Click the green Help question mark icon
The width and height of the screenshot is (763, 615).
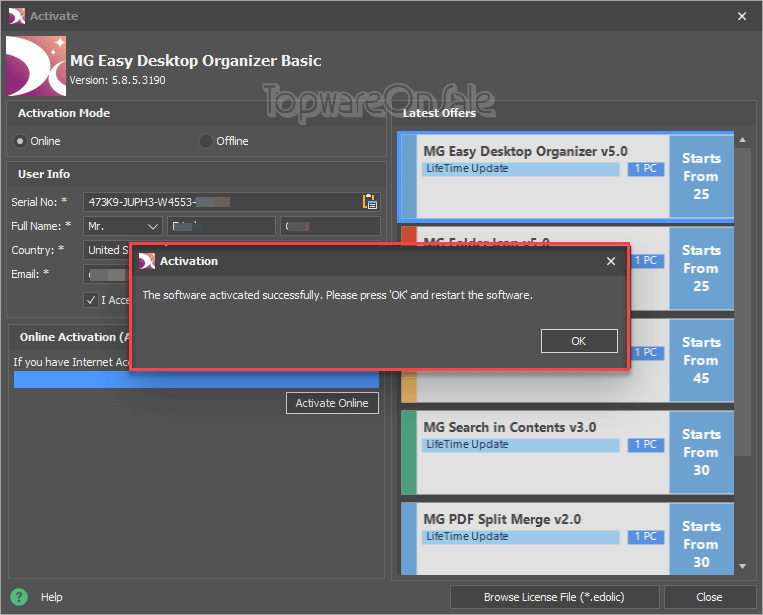coord(19,597)
